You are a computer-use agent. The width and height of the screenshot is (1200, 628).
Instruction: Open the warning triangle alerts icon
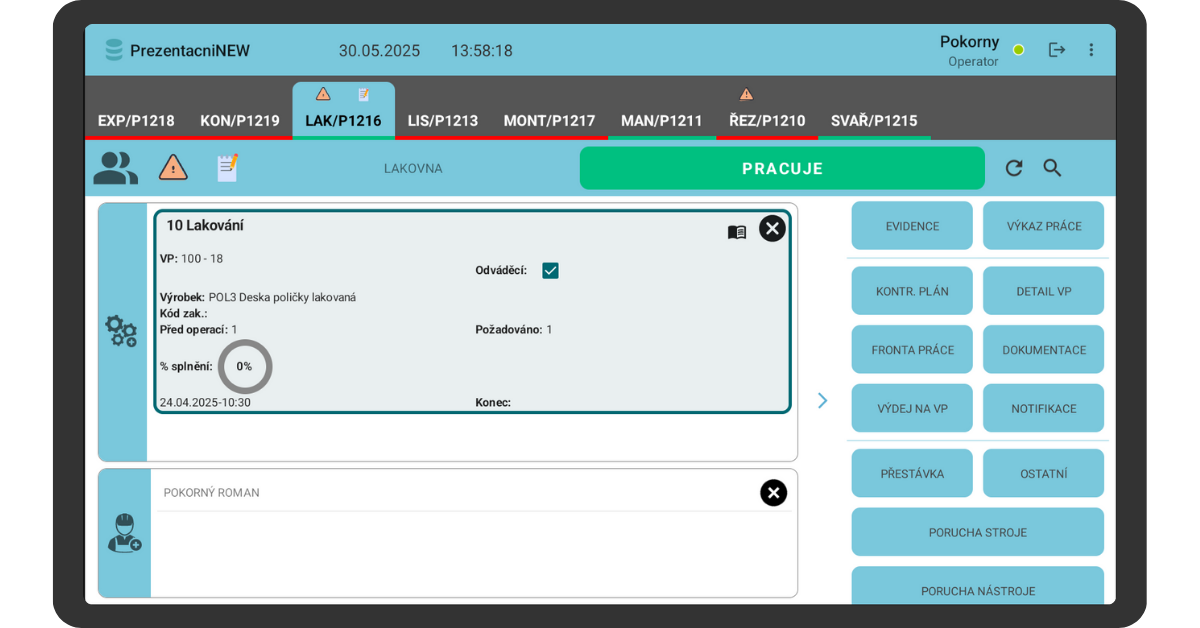[x=173, y=168]
